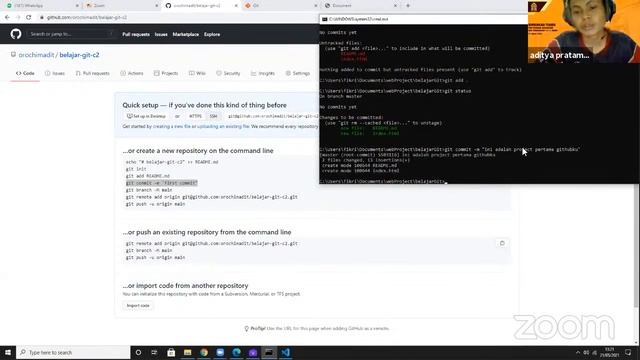
Task: Open Issues in GitHub top bar
Action: tap(161, 34)
